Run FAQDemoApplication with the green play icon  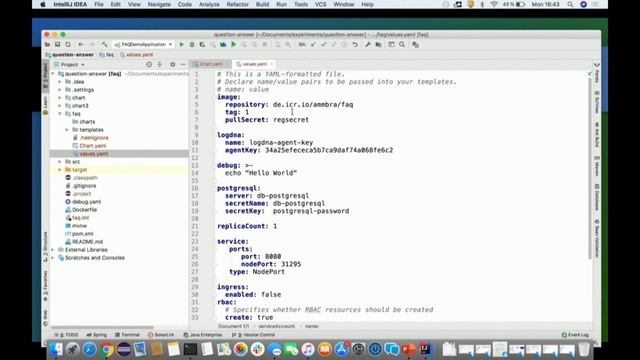[x=182, y=44]
